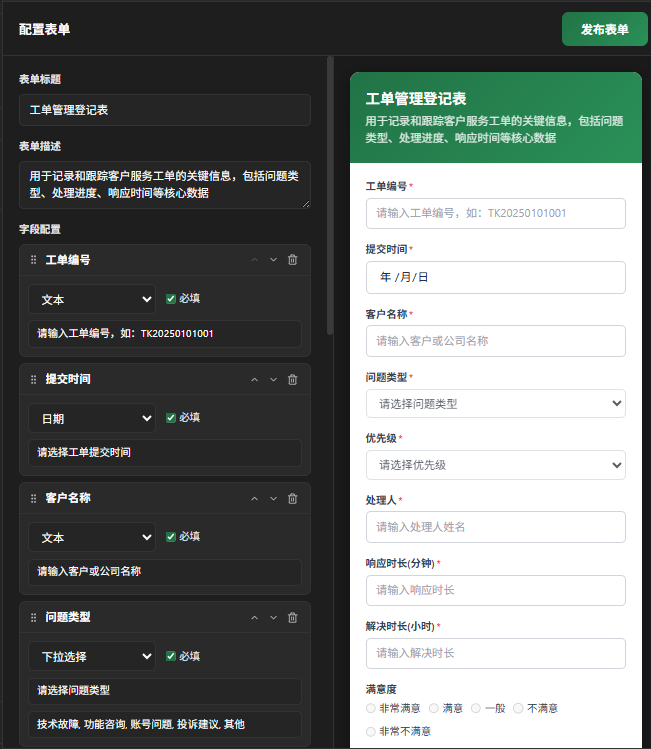Click the 提交时间 field header title

(x=68, y=379)
